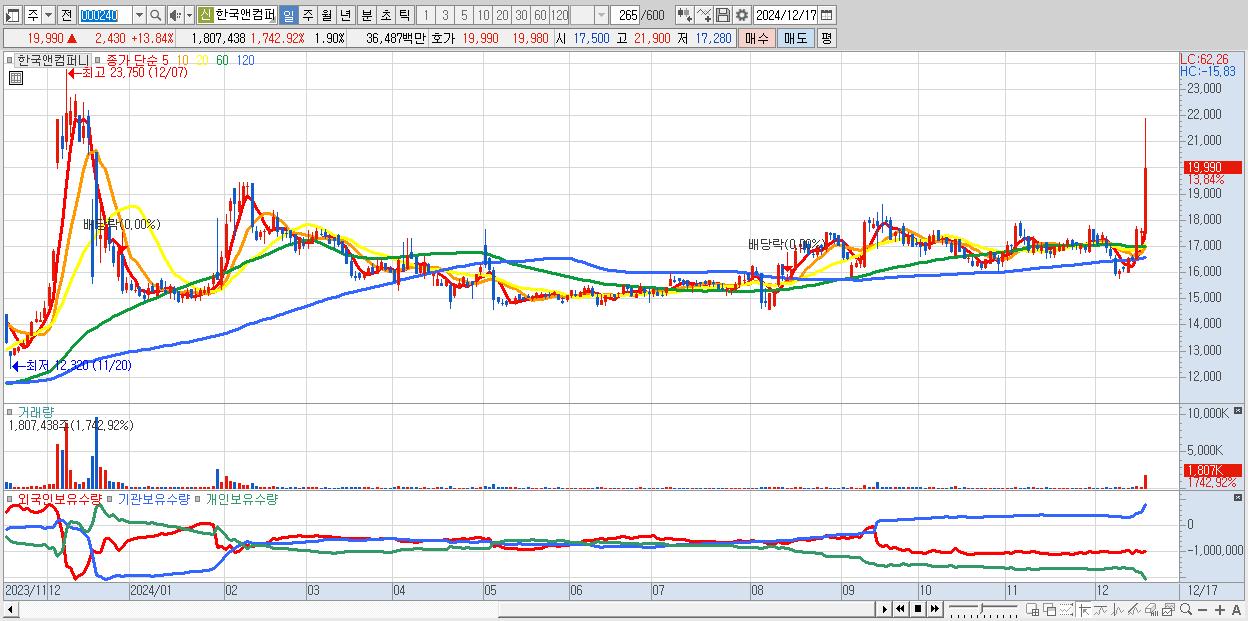1248x621 pixels.
Task: Click the chart window icon before the magnifier
Action: pos(1168,609)
